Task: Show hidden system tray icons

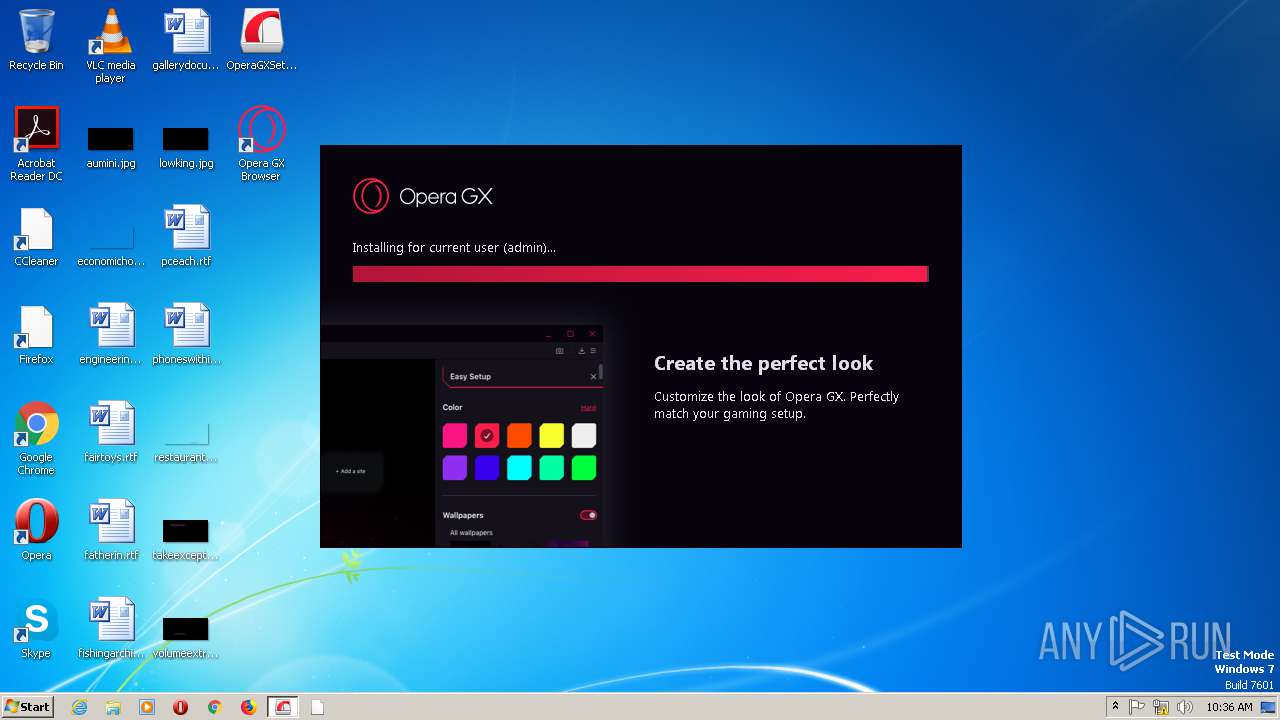Action: [x=1116, y=707]
